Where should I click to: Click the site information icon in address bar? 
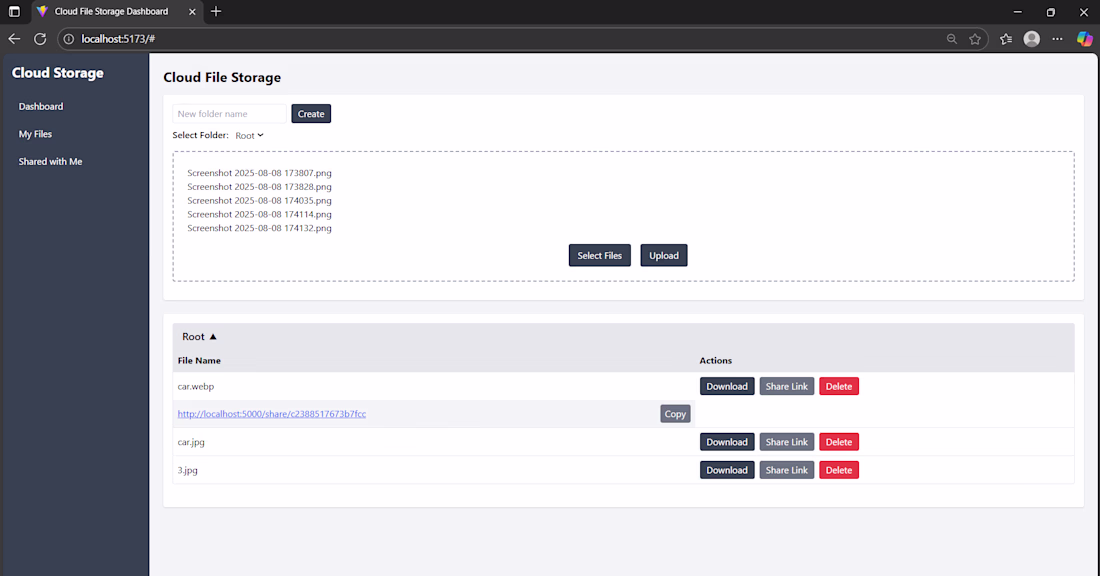point(69,39)
